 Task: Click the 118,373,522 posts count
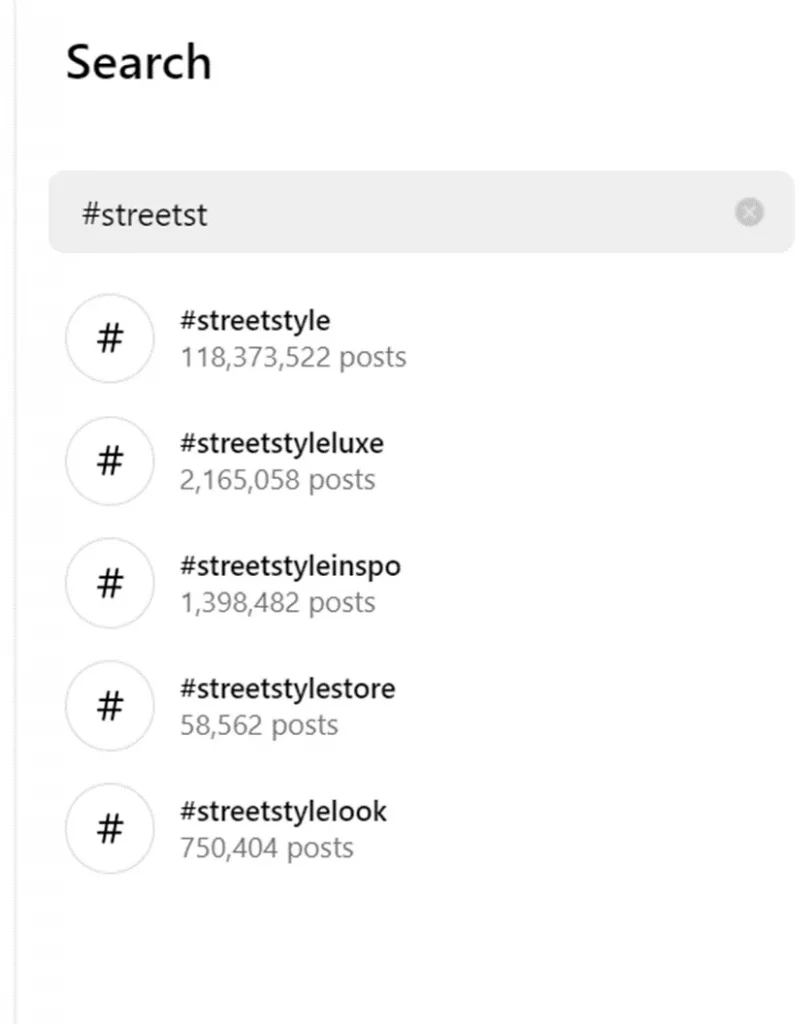point(293,357)
